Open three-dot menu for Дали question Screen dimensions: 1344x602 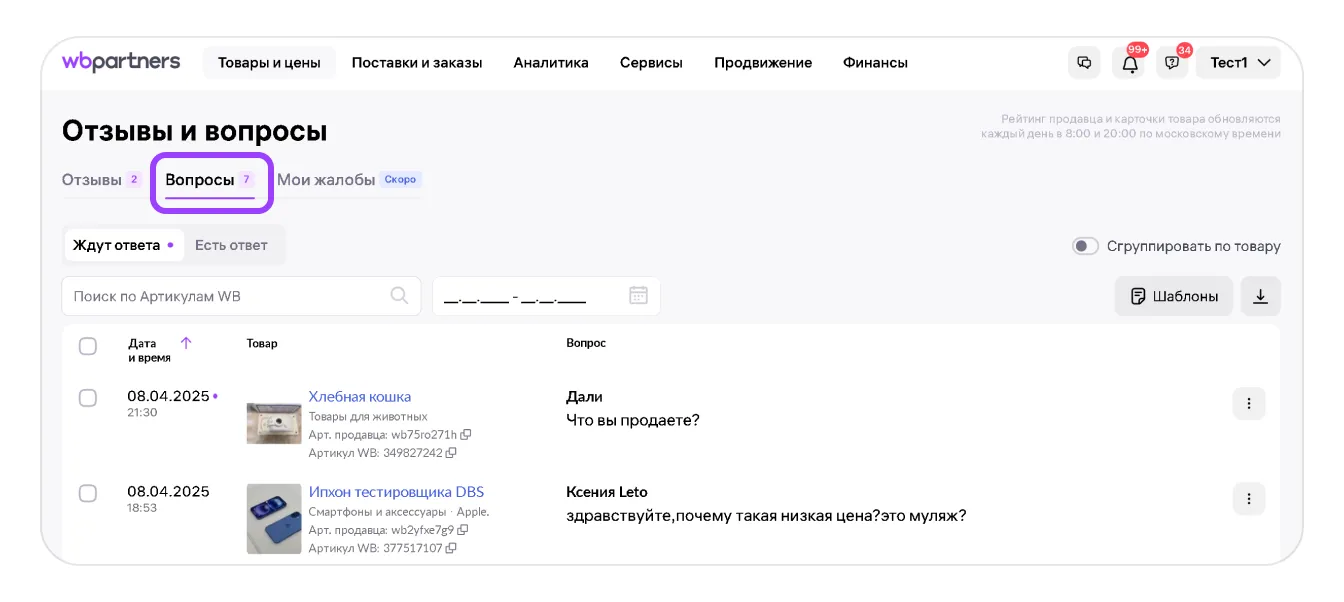(1249, 404)
